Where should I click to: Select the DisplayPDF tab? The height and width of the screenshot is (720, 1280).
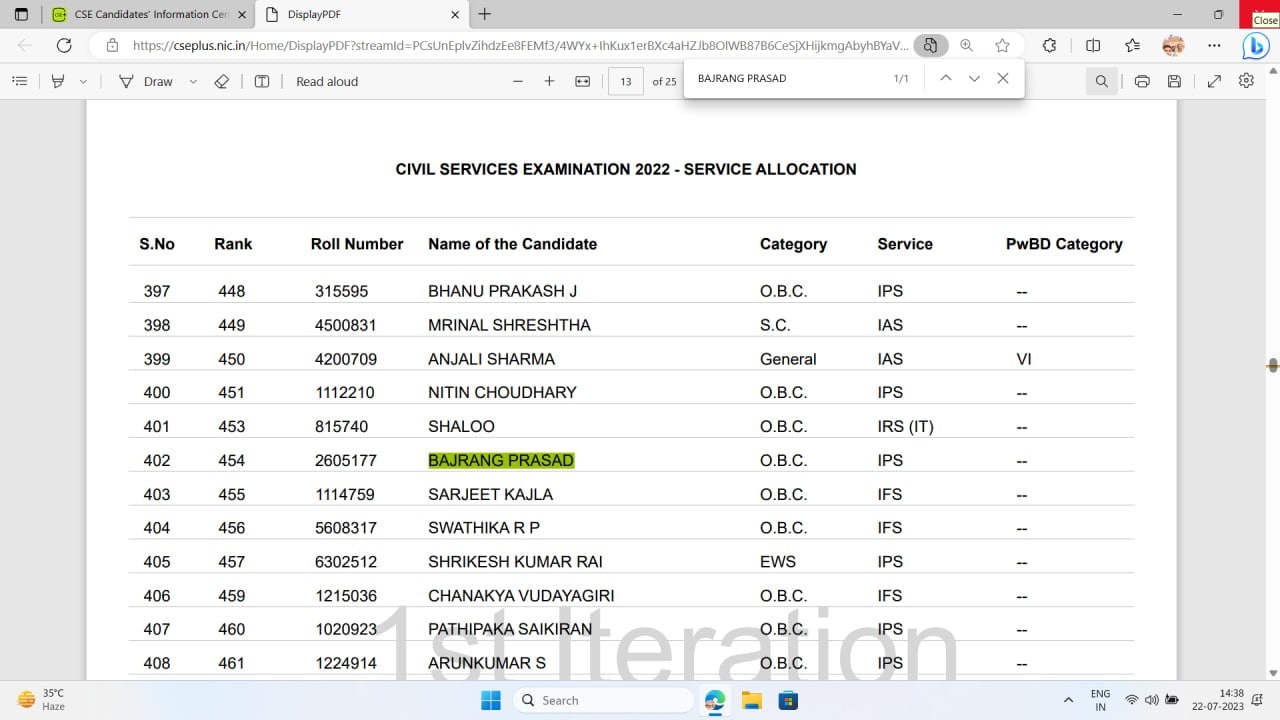tap(361, 14)
